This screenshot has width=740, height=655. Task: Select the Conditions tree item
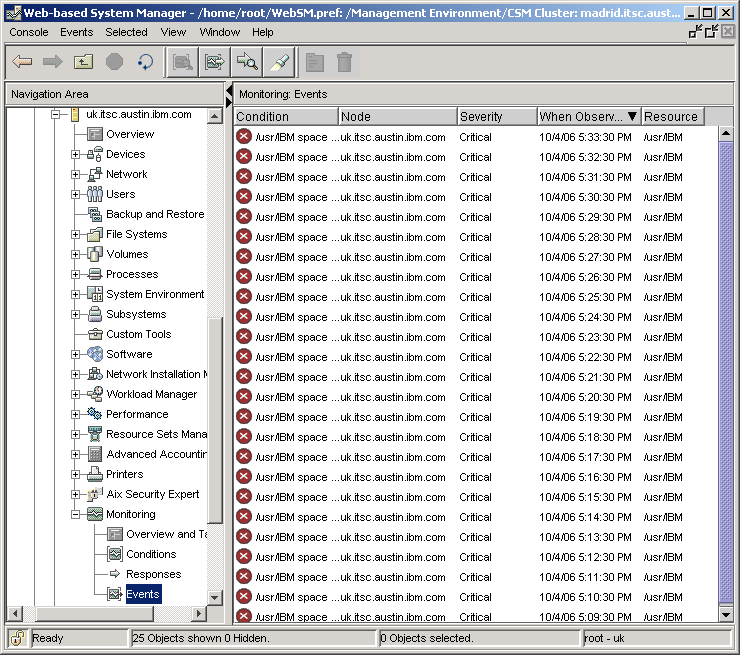click(151, 554)
